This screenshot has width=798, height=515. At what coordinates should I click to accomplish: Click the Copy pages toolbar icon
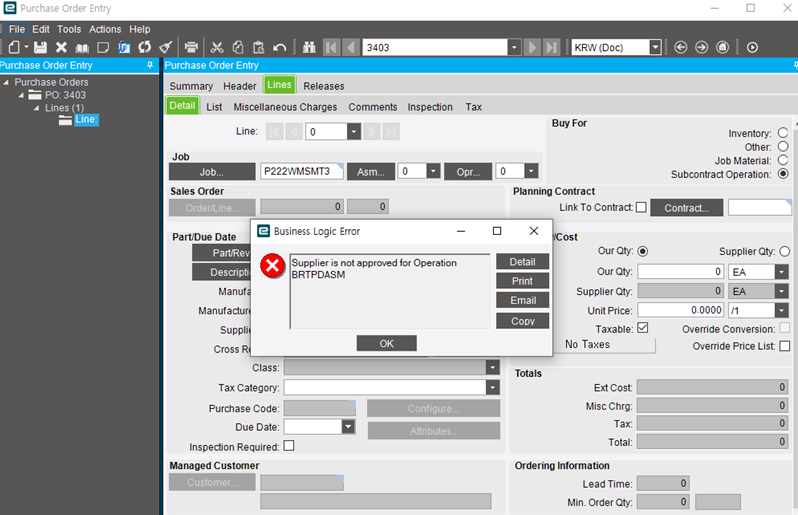238,47
